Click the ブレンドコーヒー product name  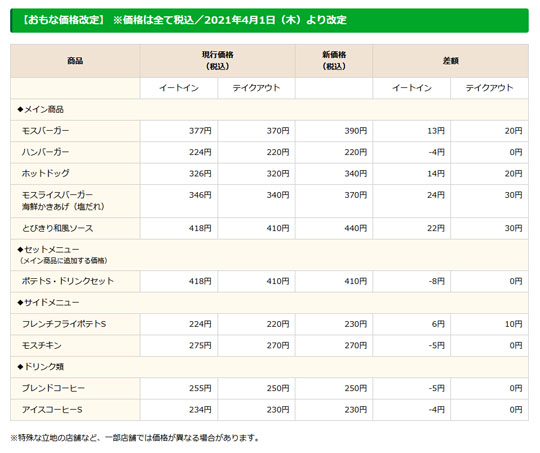point(53,388)
